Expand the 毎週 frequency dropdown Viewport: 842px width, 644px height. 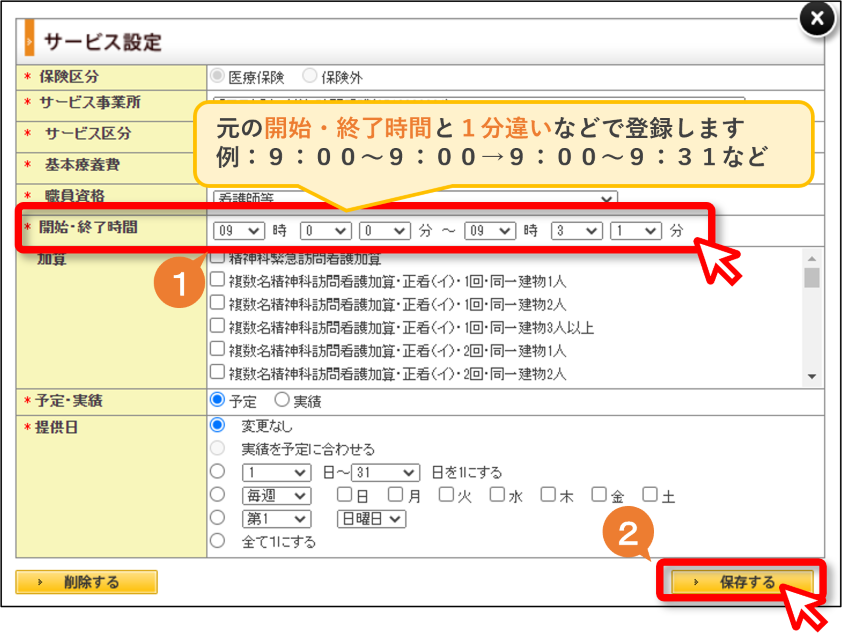[x=276, y=495]
